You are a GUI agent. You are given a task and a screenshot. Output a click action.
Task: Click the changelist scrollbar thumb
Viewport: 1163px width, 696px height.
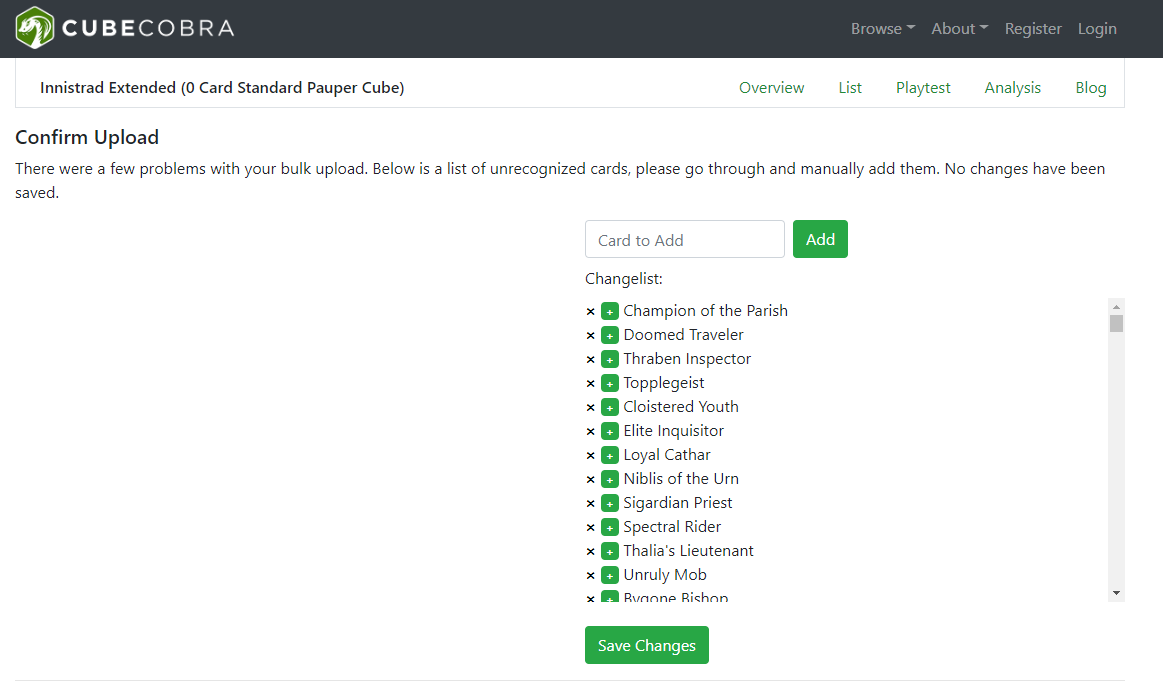(x=1116, y=324)
